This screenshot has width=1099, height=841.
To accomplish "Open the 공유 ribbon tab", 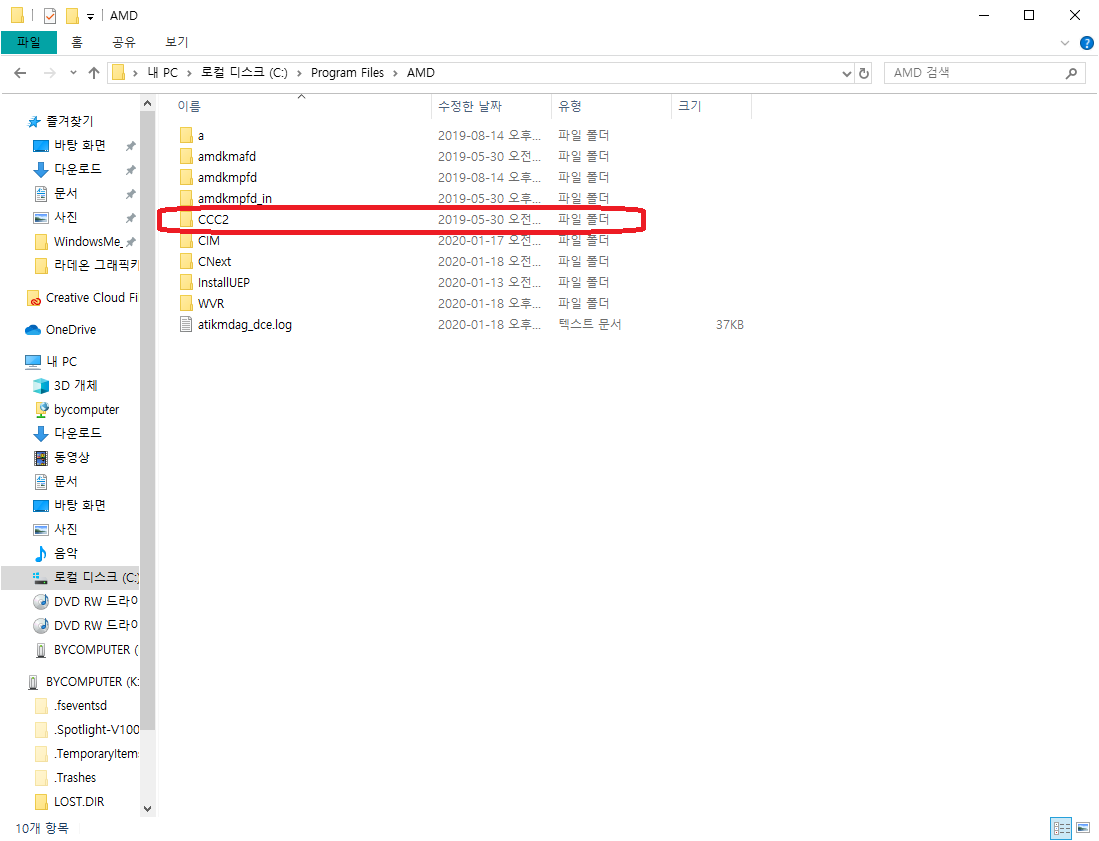I will [123, 42].
